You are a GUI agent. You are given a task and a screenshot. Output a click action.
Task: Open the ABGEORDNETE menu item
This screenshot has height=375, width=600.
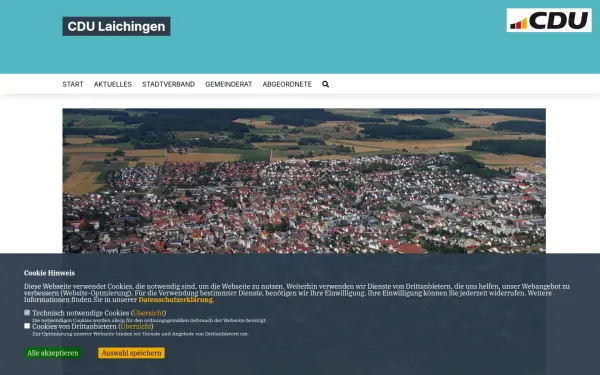coord(287,84)
